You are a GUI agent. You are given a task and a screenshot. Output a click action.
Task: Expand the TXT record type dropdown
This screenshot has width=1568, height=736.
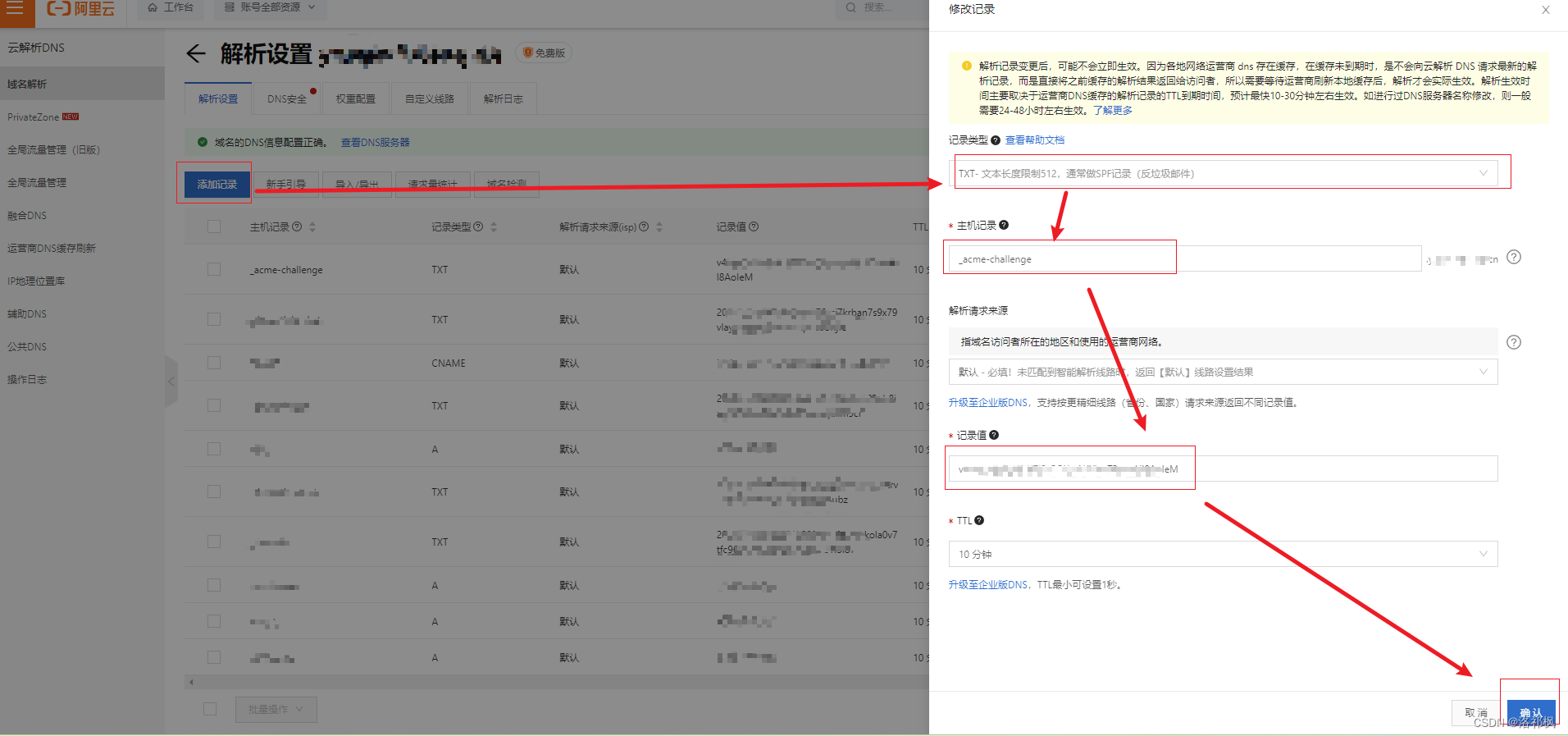pyautogui.click(x=1224, y=173)
